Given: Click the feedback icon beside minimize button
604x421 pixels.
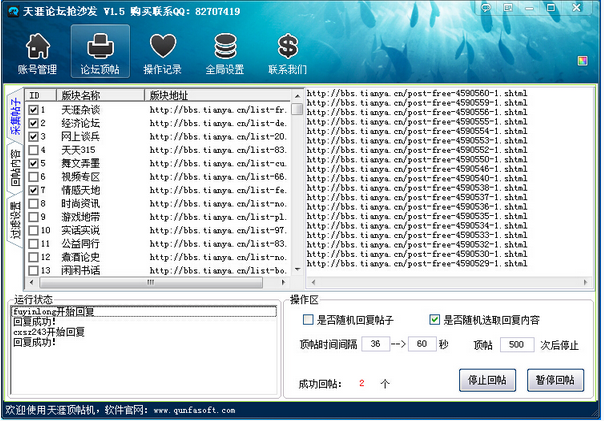Looking at the screenshot, I should [x=508, y=8].
